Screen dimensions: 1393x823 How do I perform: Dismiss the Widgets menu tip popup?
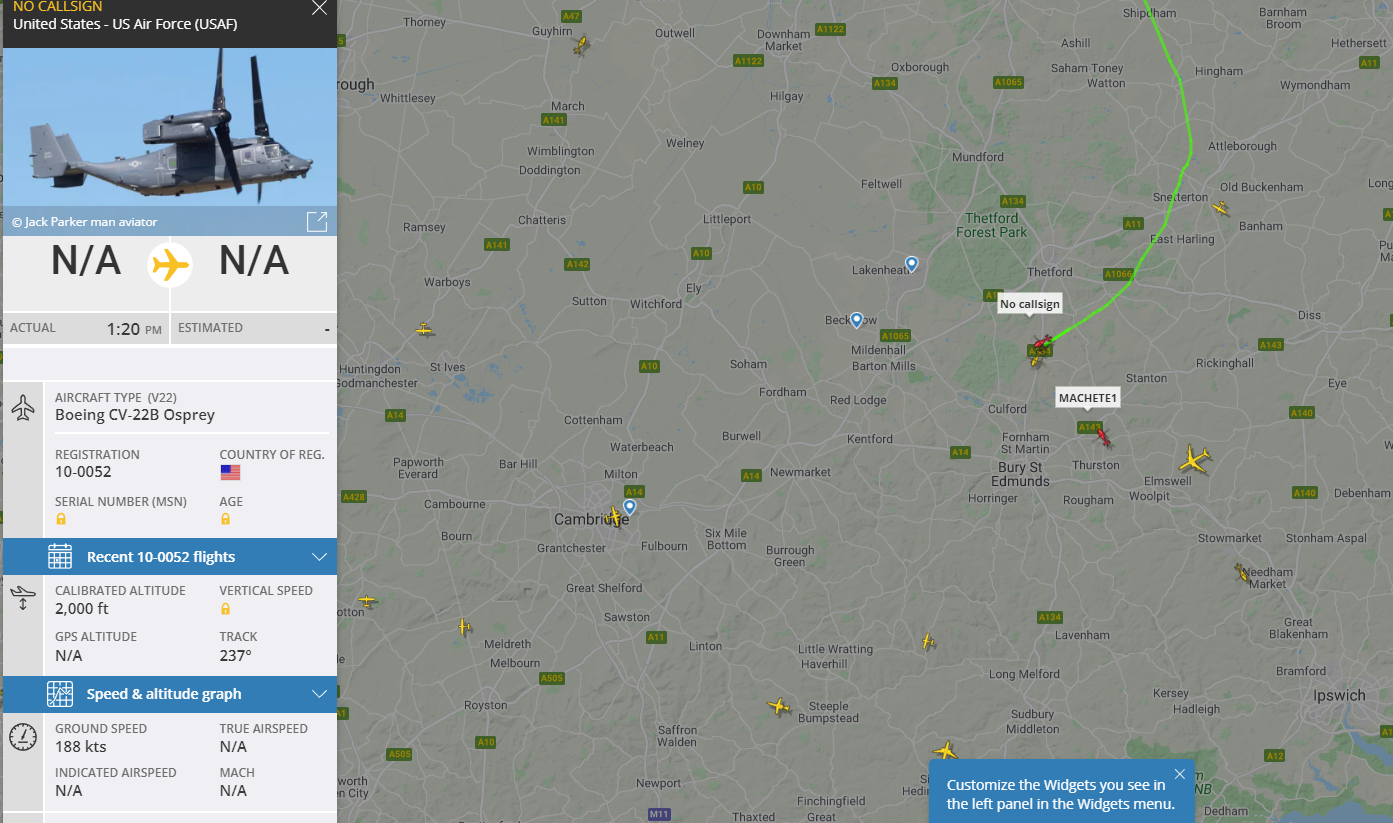point(1180,774)
